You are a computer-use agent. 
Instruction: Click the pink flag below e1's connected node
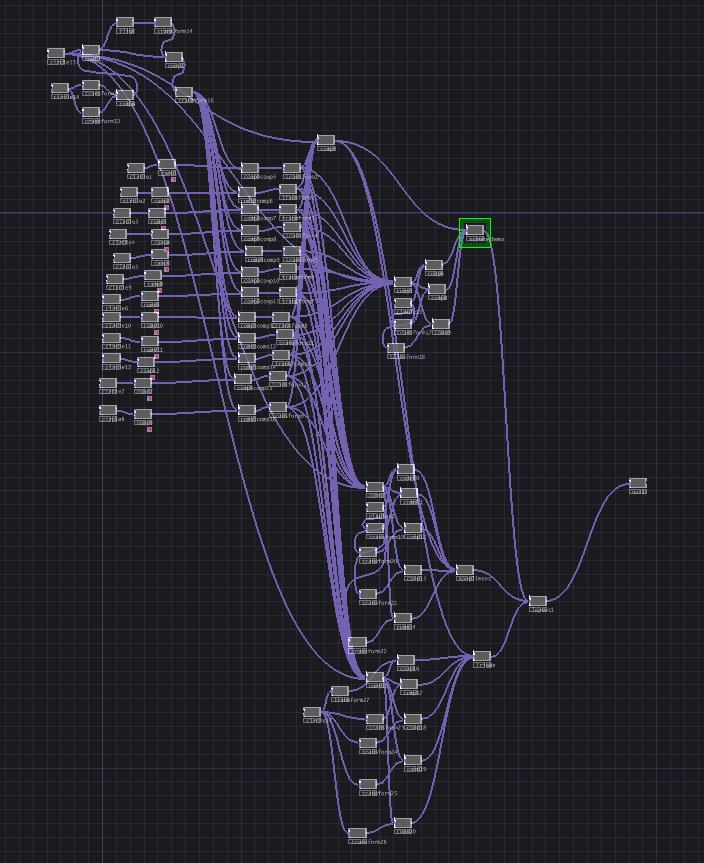point(173,179)
